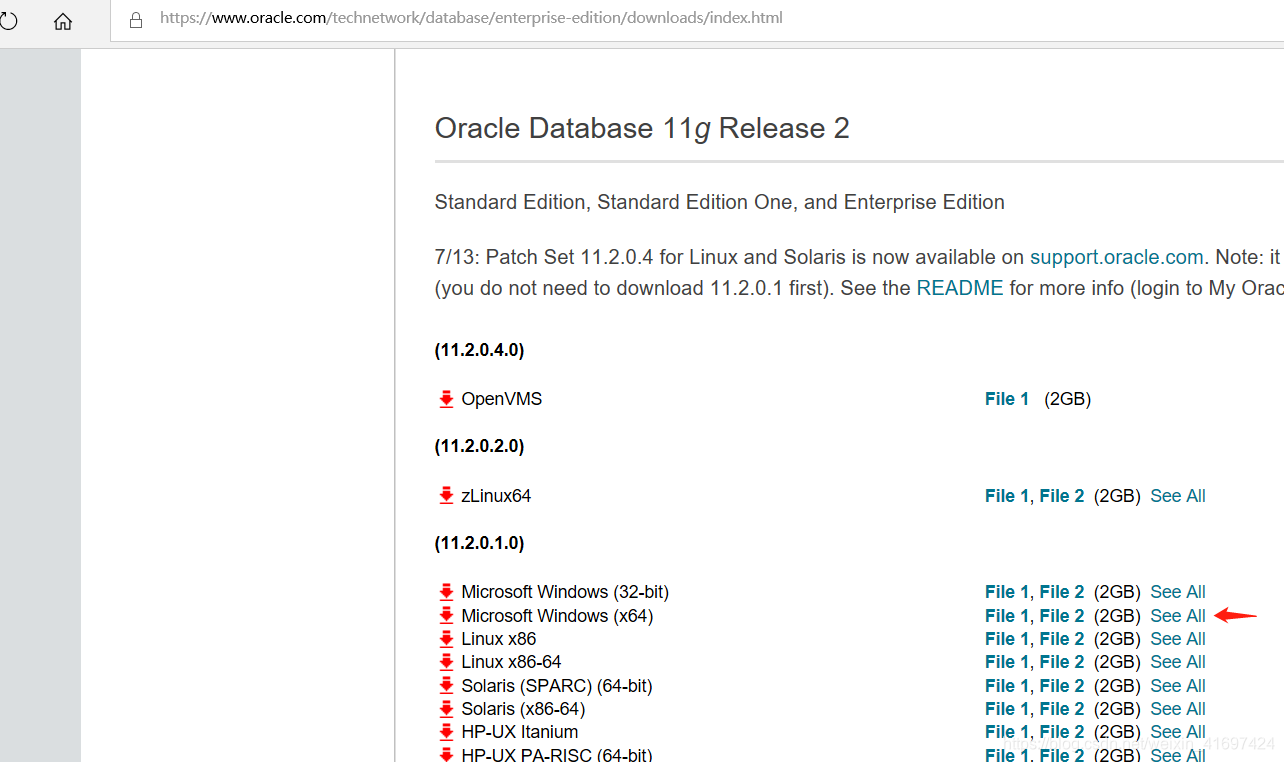Download File 1 for Microsoft Windows (32-bit)
The height and width of the screenshot is (762, 1284).
pos(1007,592)
